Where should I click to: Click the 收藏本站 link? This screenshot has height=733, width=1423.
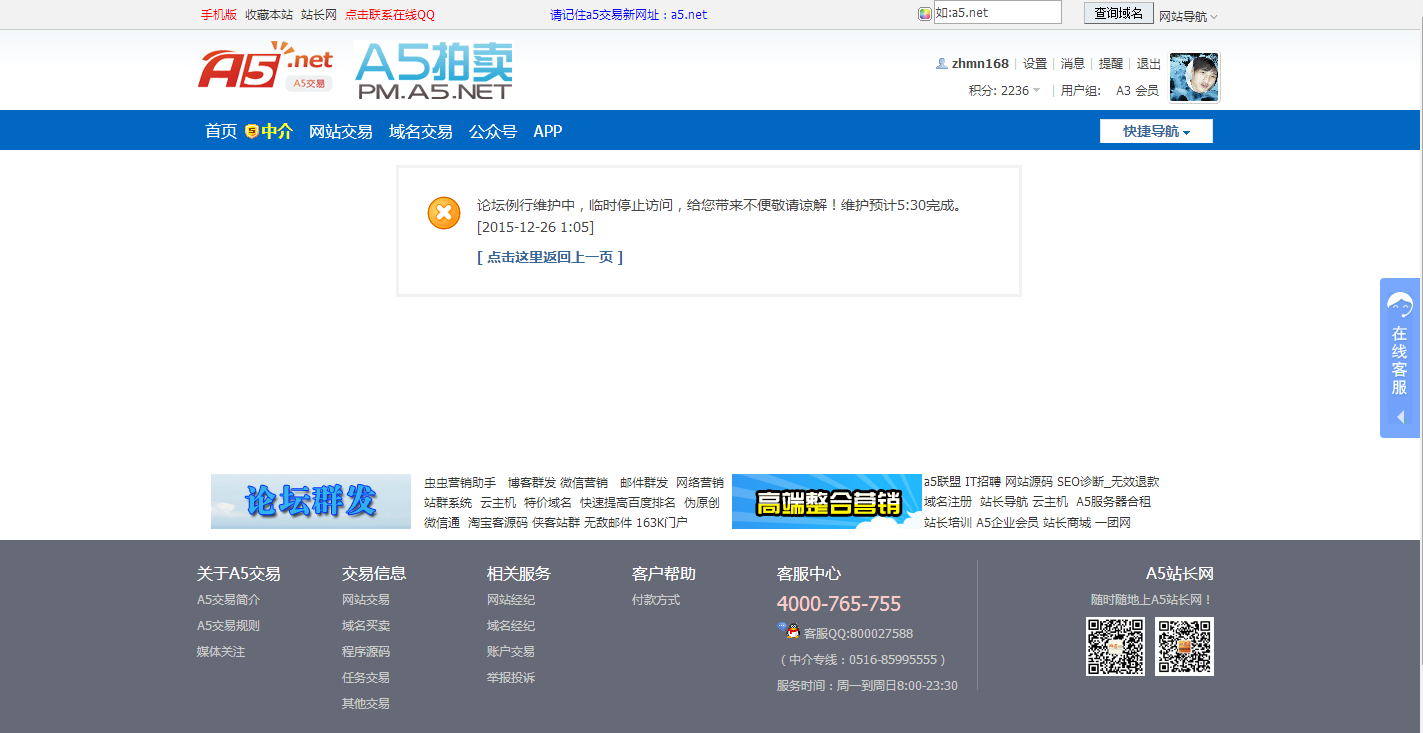coord(269,15)
